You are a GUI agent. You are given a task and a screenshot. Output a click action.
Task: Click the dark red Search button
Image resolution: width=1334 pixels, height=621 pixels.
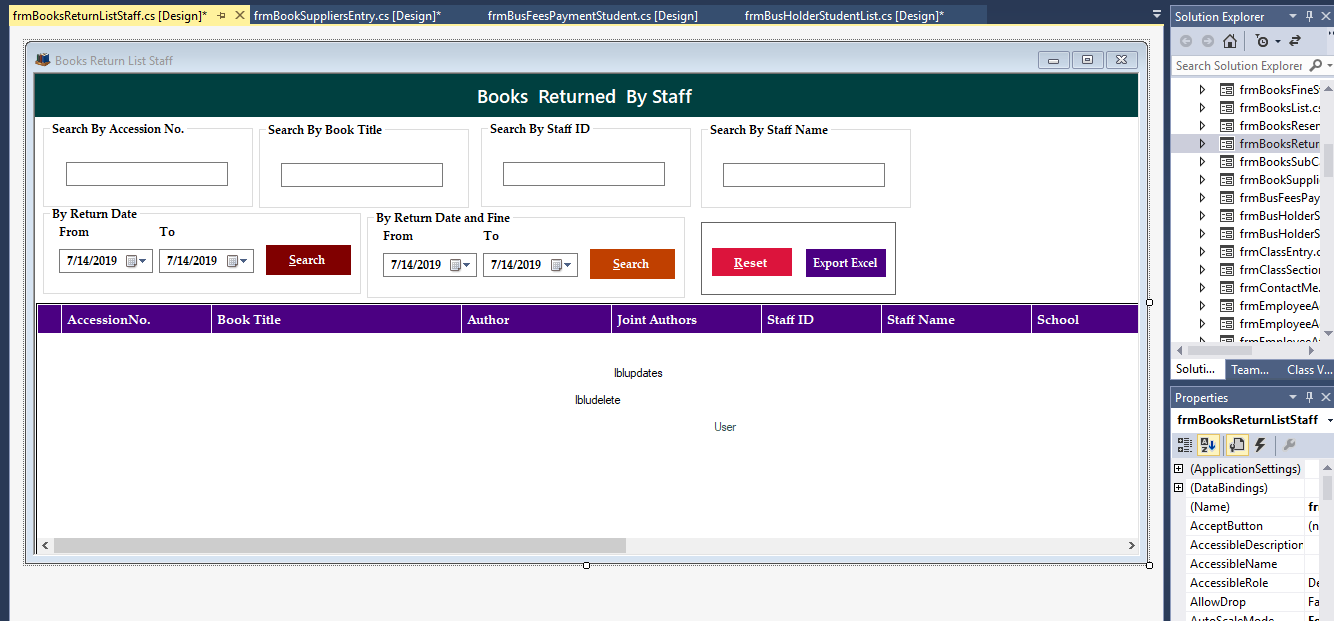(308, 260)
